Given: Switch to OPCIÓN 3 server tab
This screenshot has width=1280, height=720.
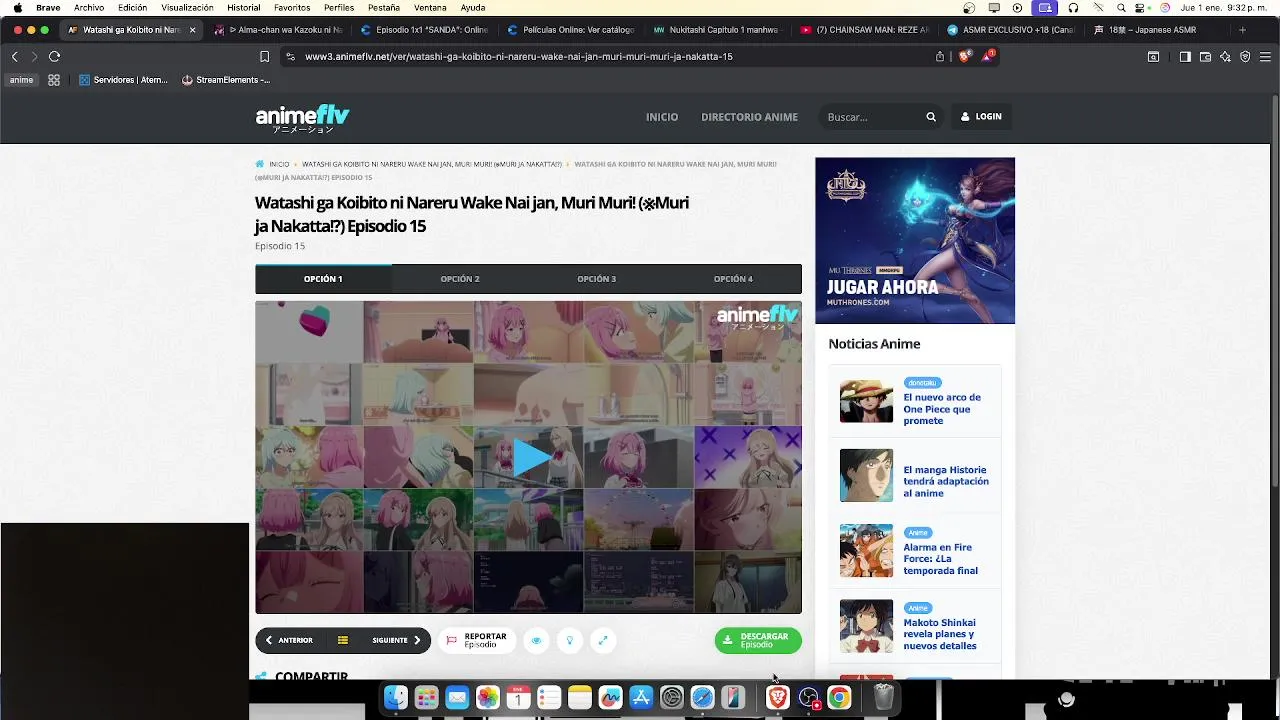Looking at the screenshot, I should (596, 279).
